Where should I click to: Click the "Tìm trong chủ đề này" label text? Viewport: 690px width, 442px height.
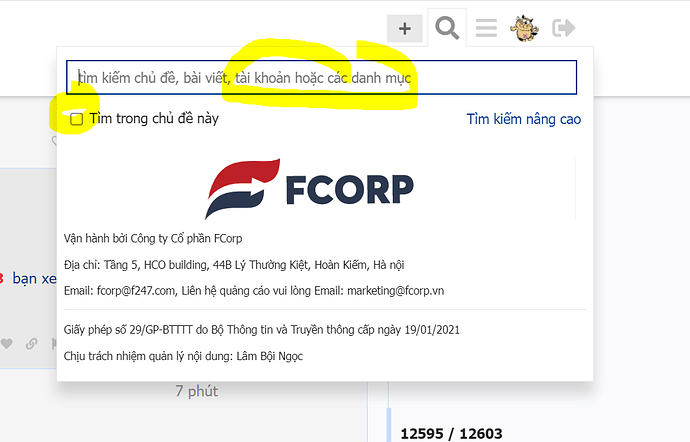pos(154,118)
